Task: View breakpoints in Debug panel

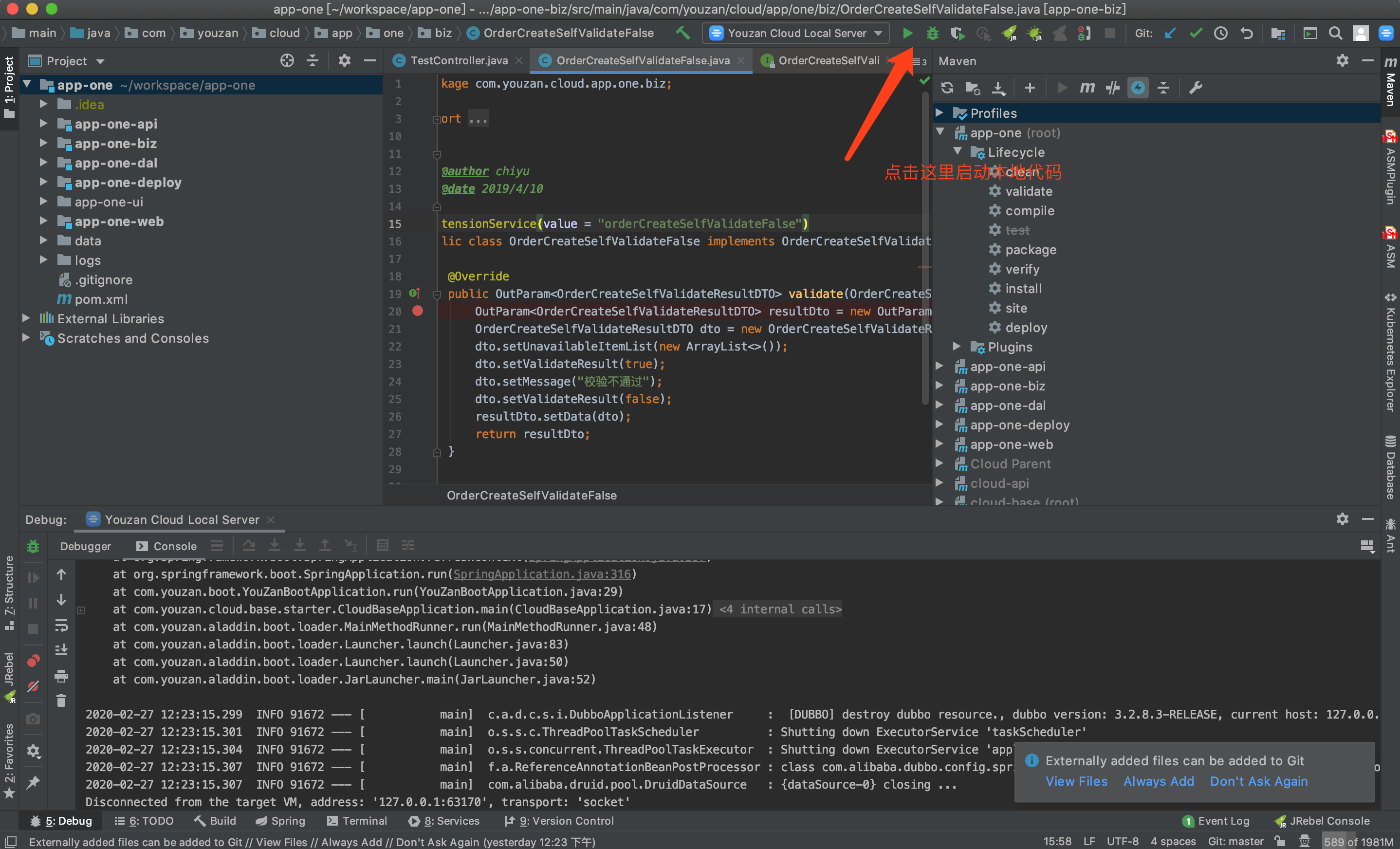Action: click(33, 661)
